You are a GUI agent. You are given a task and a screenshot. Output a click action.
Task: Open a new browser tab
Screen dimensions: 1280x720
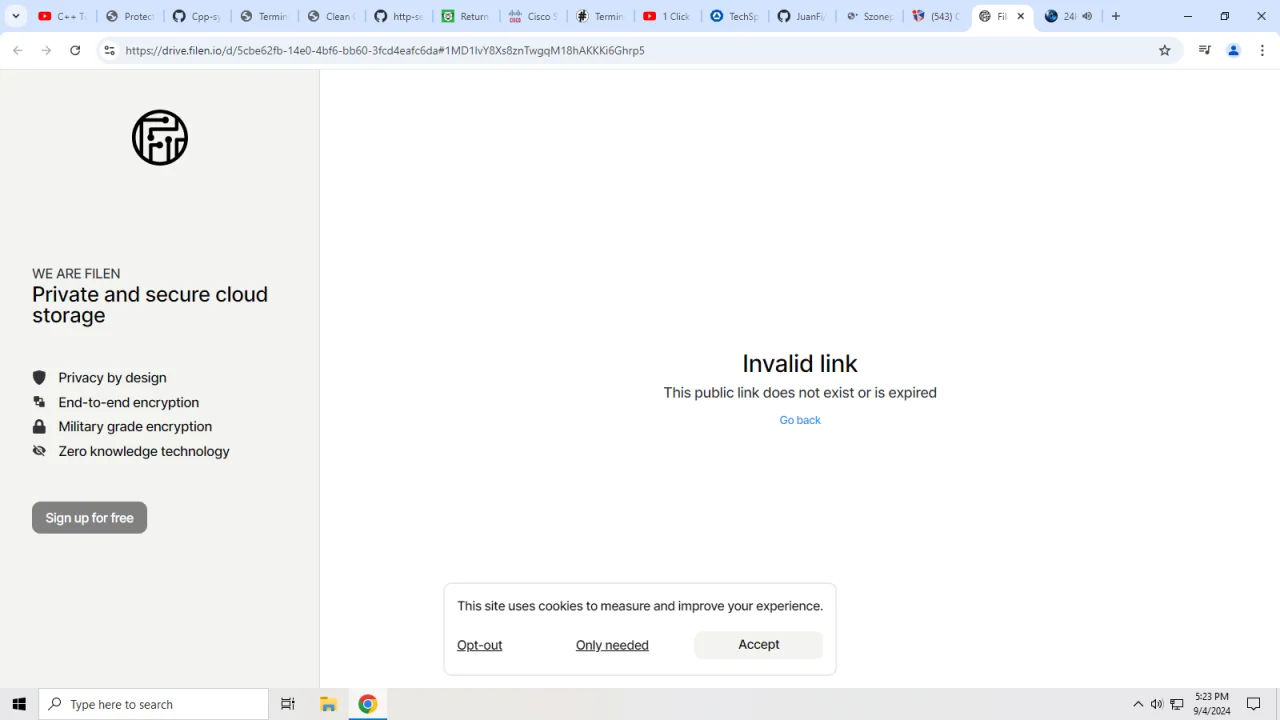coord(1116,16)
